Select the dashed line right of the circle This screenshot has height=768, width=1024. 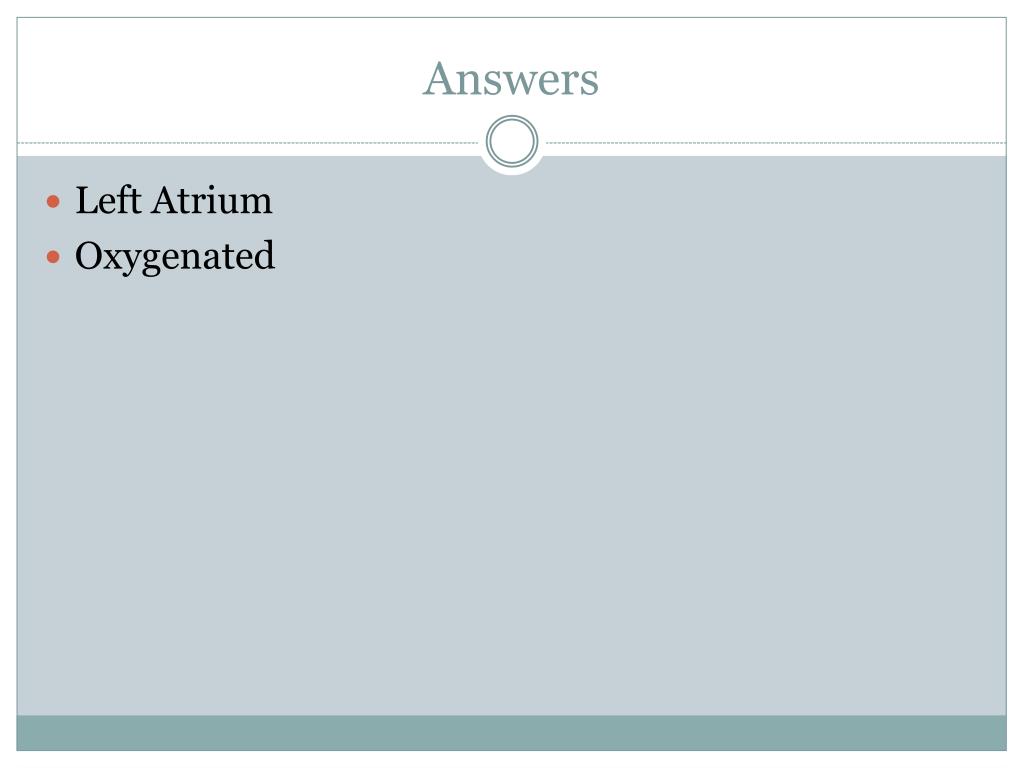[x=776, y=142]
